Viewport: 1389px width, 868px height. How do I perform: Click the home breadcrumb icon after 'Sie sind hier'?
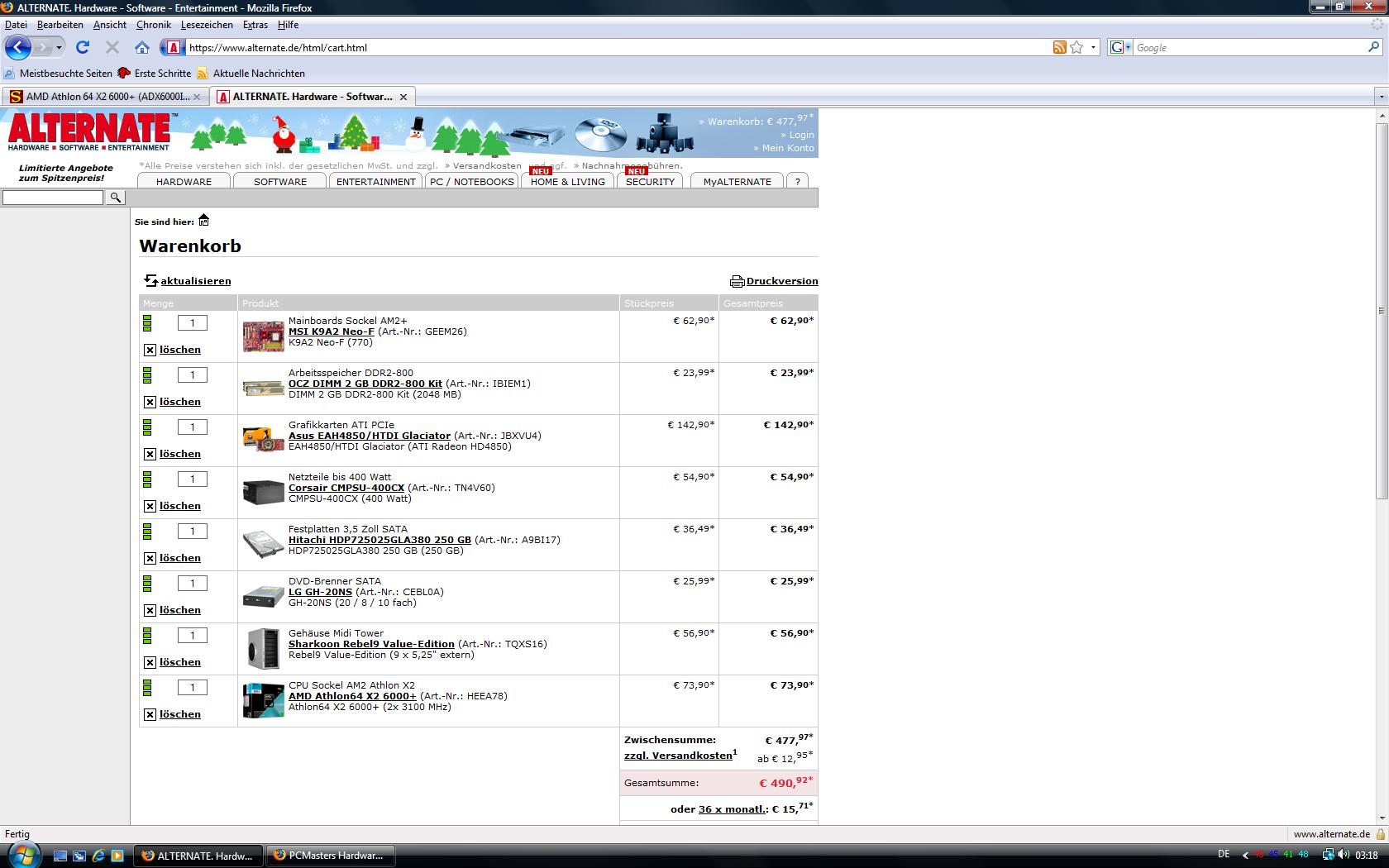[x=204, y=220]
